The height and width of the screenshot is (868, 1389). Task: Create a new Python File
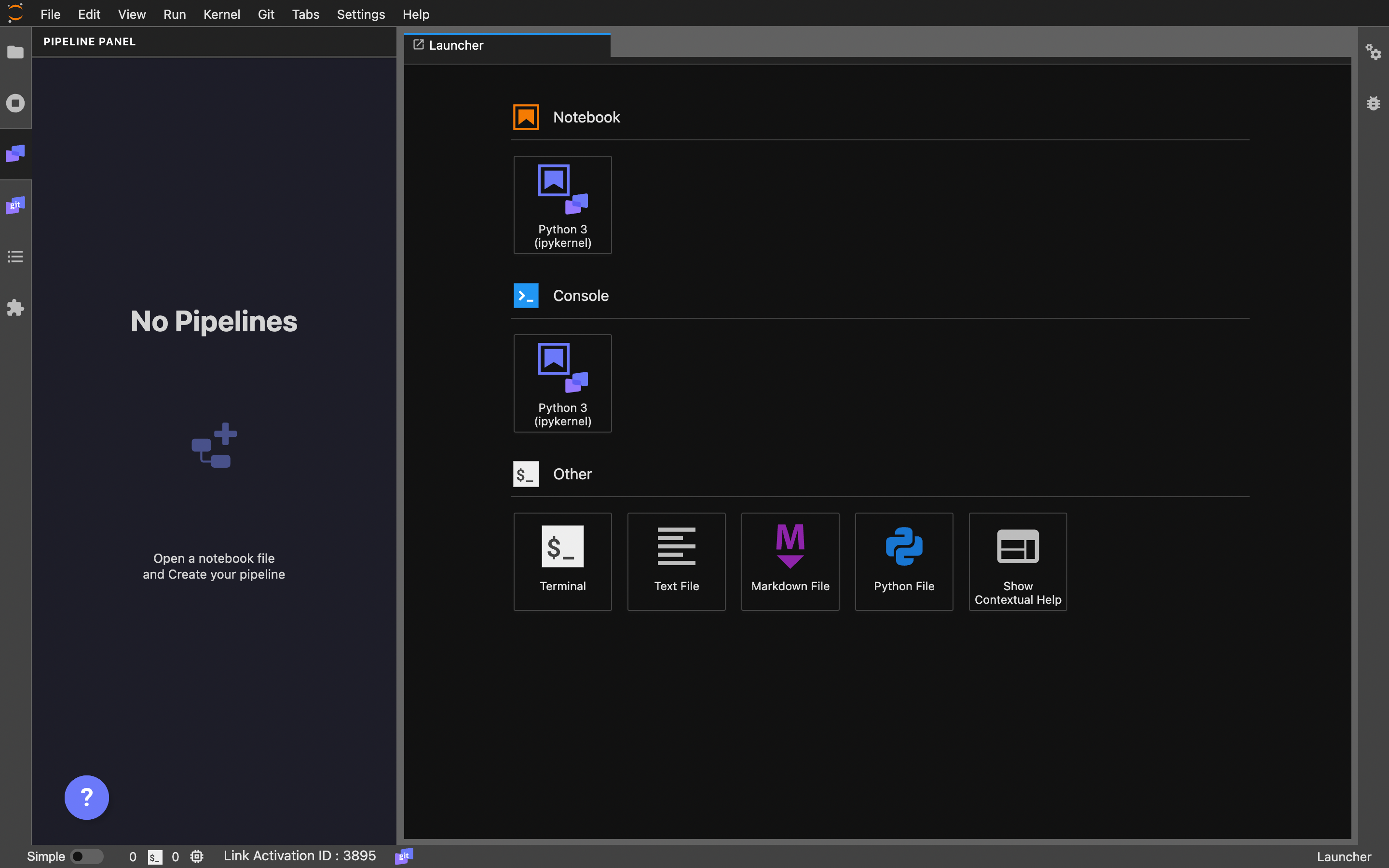coord(903,561)
